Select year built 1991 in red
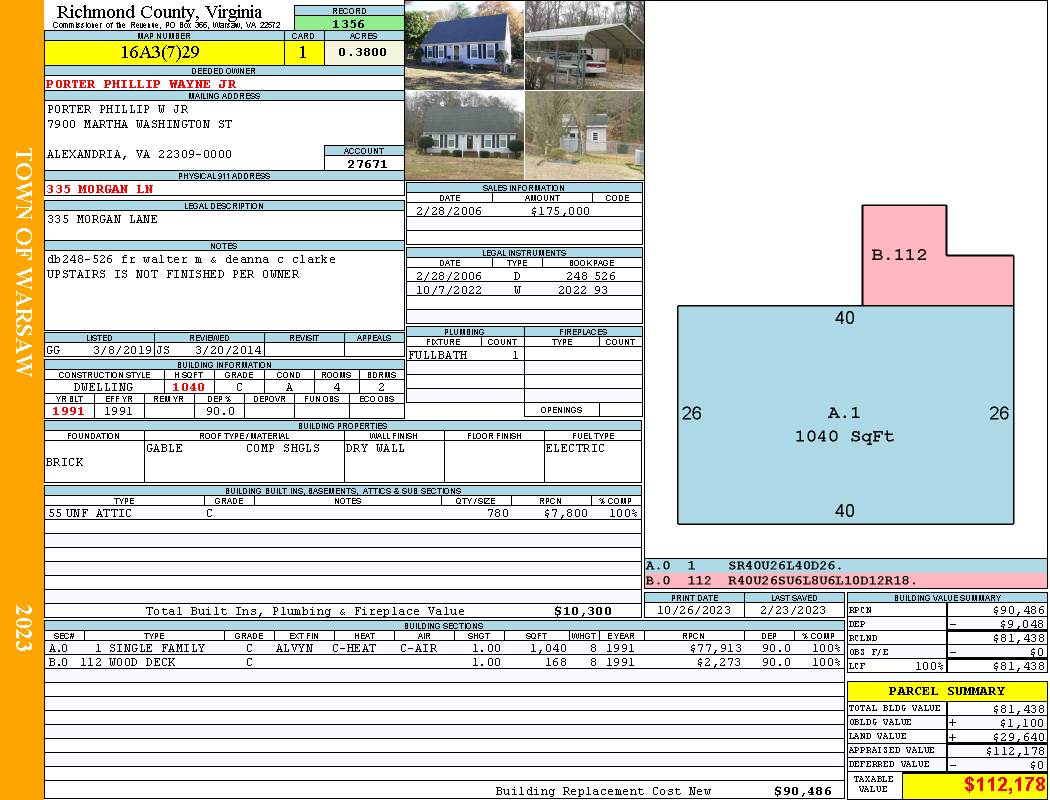This screenshot has height=800, width=1050. (x=68, y=411)
